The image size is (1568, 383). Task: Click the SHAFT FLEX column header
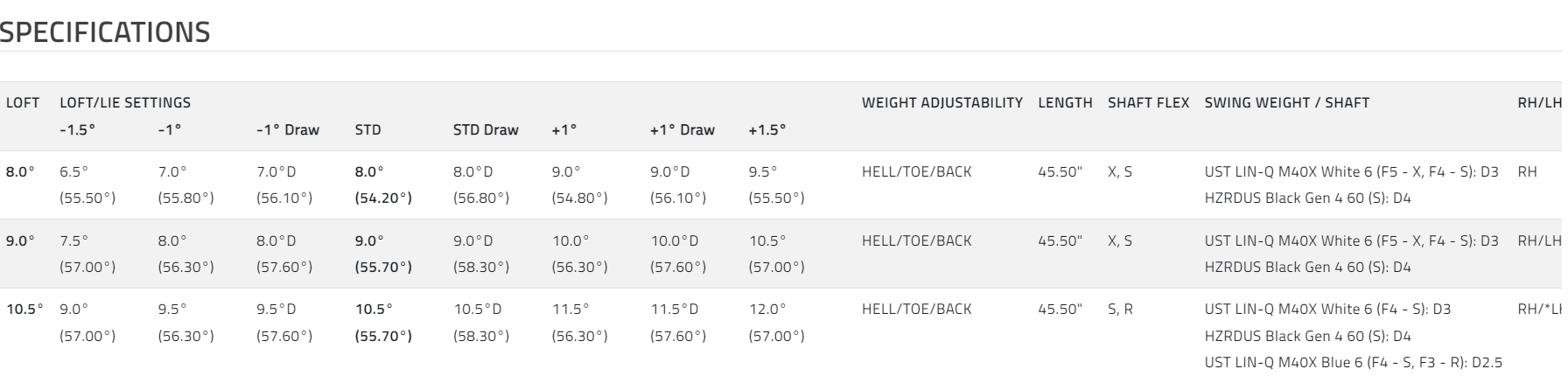tap(1148, 102)
